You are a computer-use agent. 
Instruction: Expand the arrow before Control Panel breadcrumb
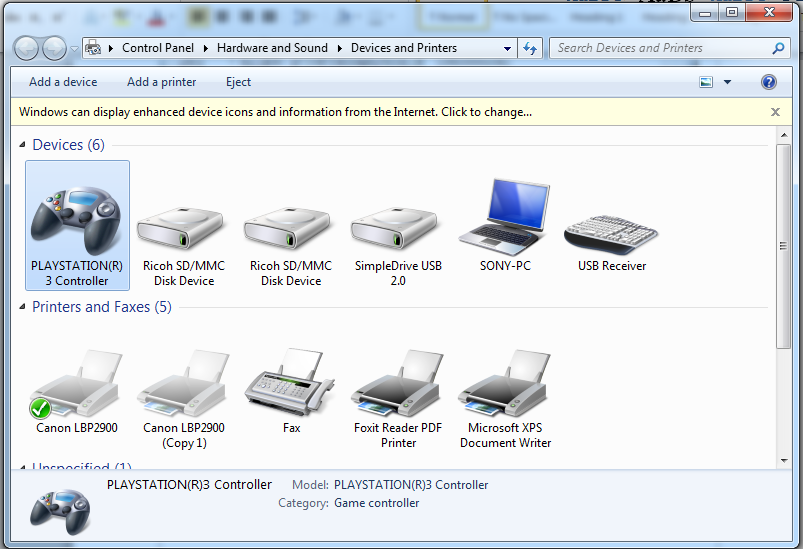click(111, 48)
